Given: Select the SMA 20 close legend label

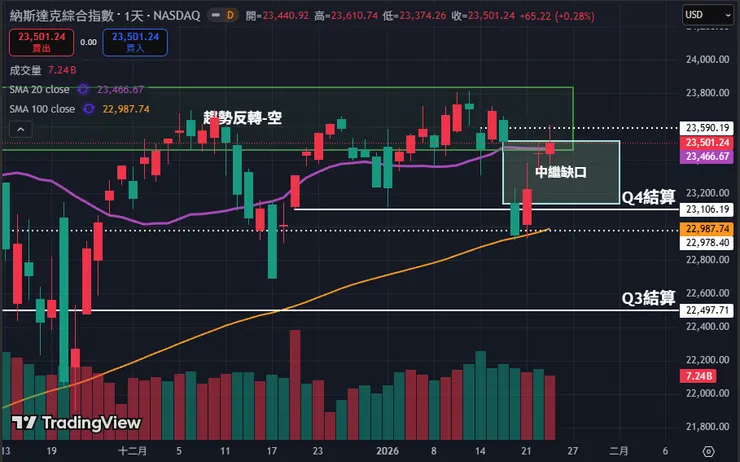Looking at the screenshot, I should [39, 89].
